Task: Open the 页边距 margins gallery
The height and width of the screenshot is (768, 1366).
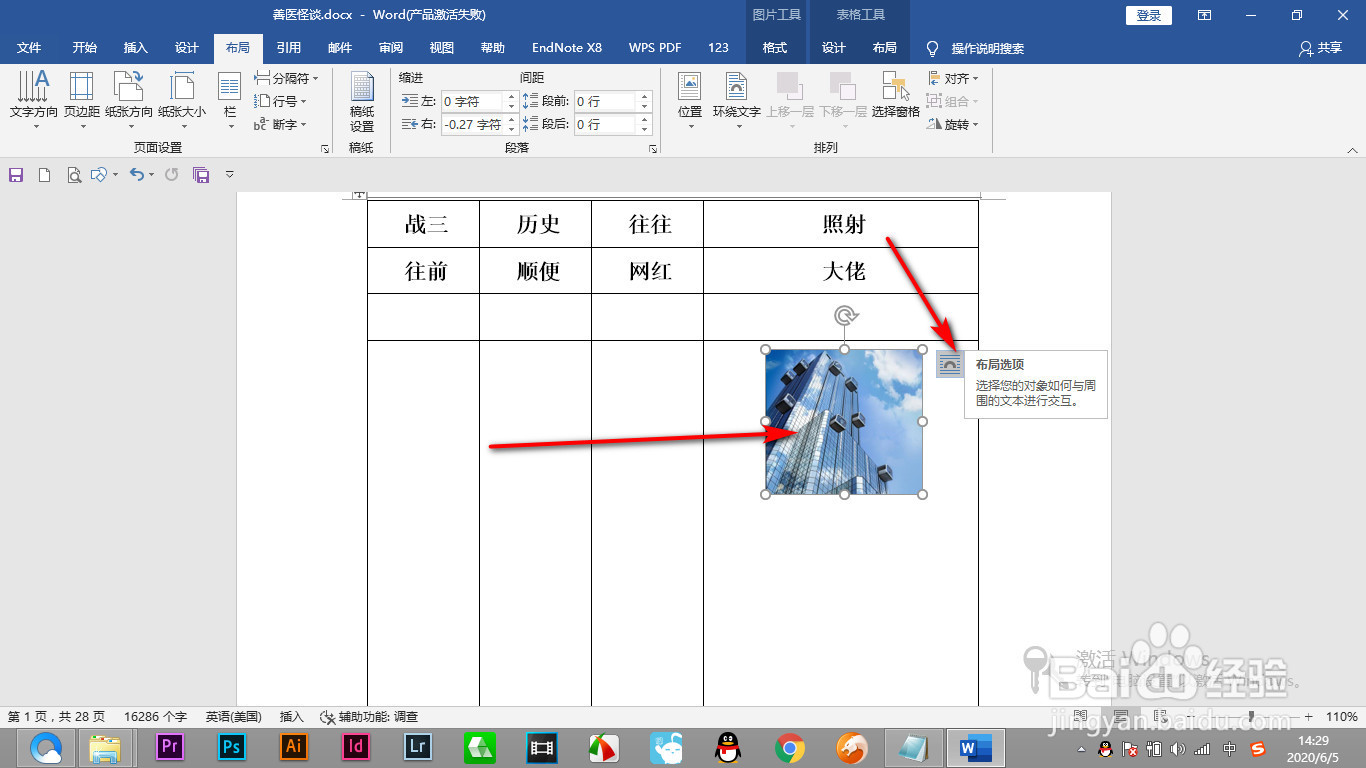Action: (x=83, y=100)
